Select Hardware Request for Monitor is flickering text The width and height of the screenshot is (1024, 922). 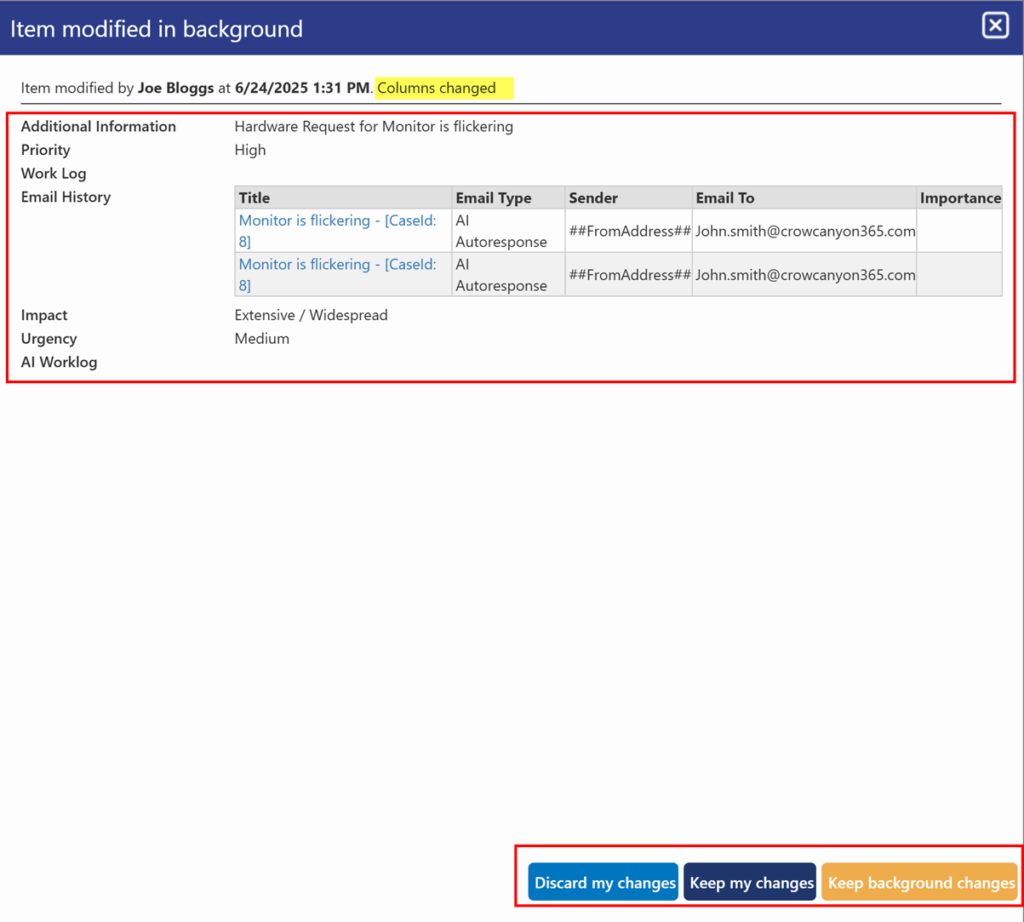pos(374,126)
